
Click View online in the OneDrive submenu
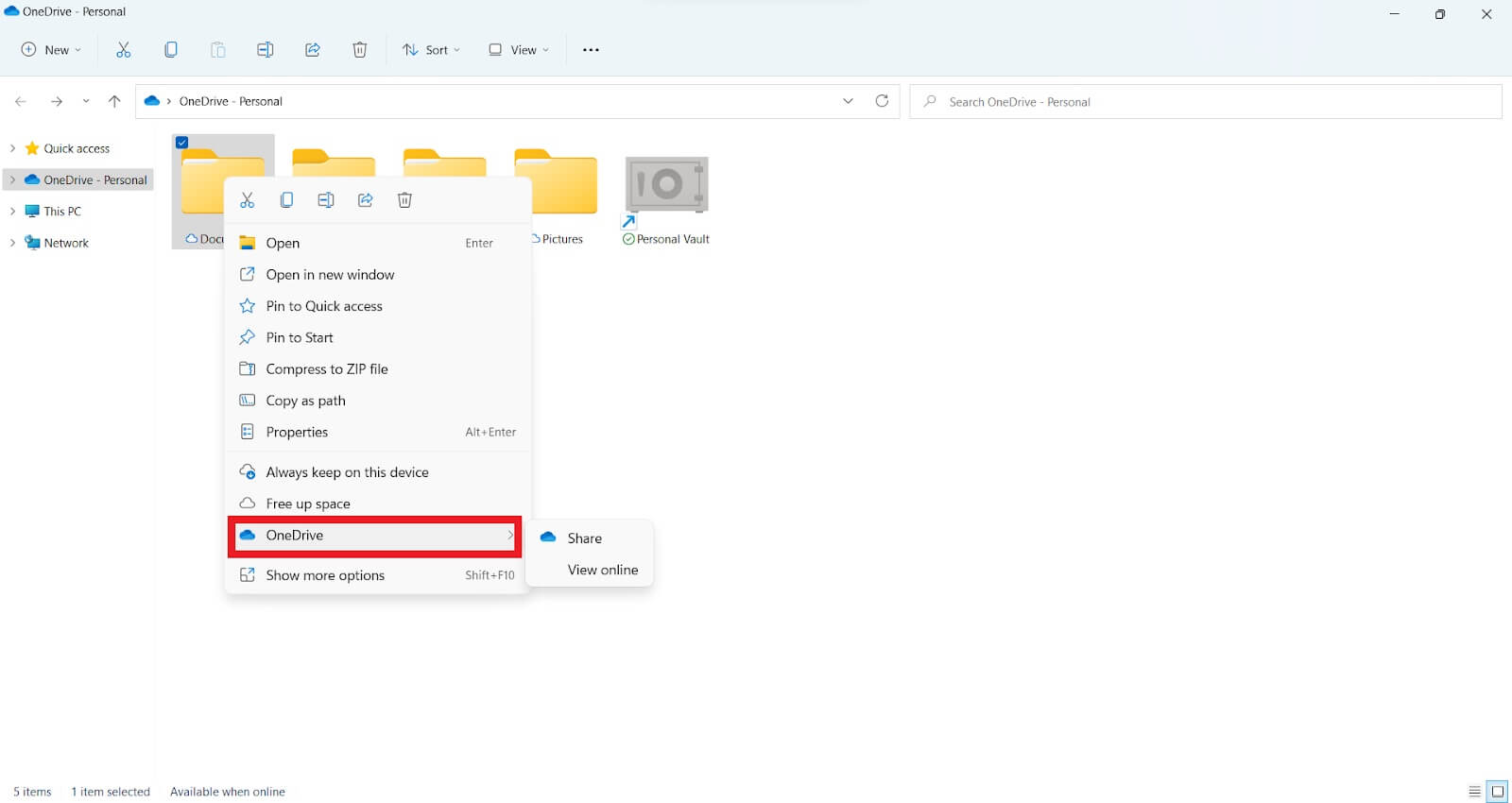[602, 570]
